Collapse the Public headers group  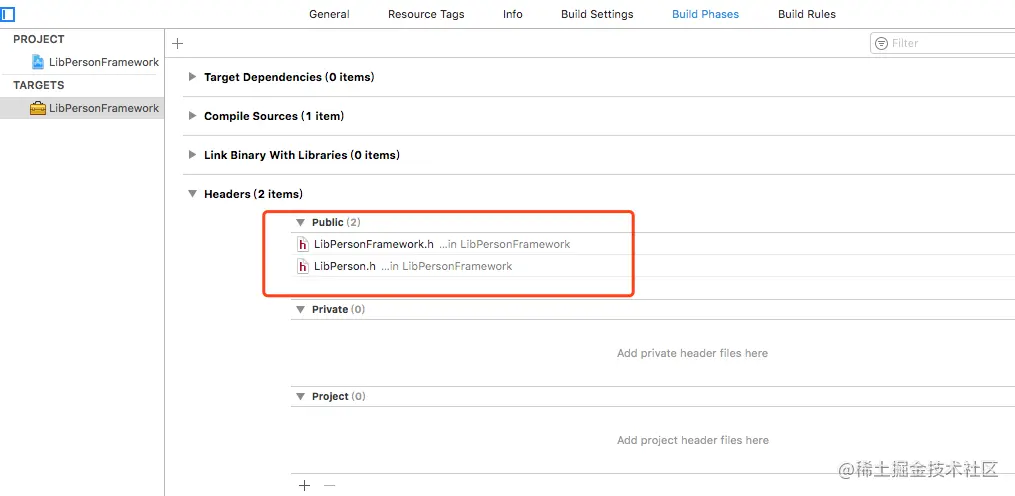tap(300, 222)
